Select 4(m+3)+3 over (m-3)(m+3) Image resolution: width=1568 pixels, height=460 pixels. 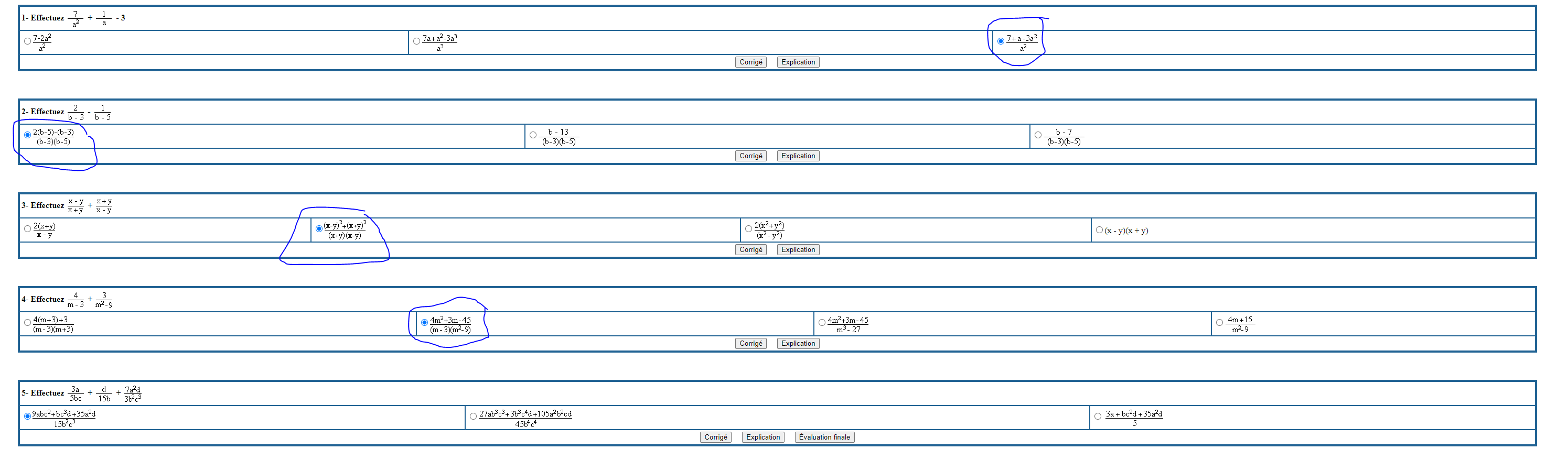coord(27,323)
